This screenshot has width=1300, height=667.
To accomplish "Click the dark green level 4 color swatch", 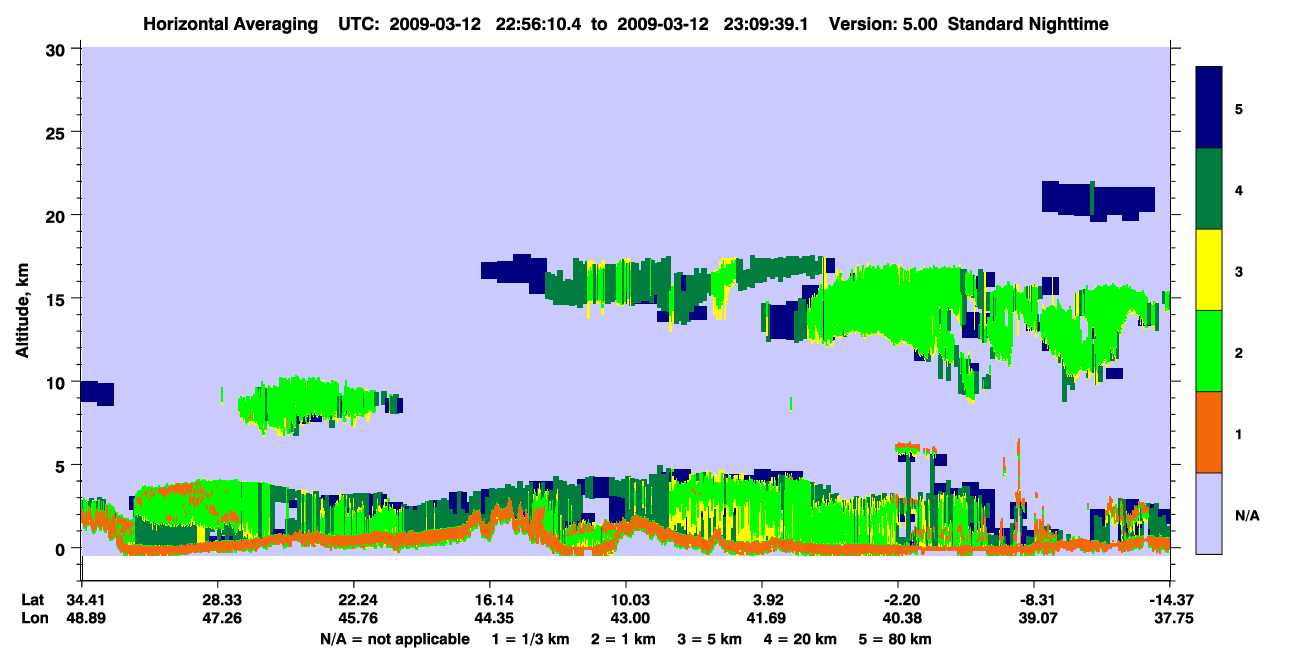I will pyautogui.click(x=1209, y=189).
